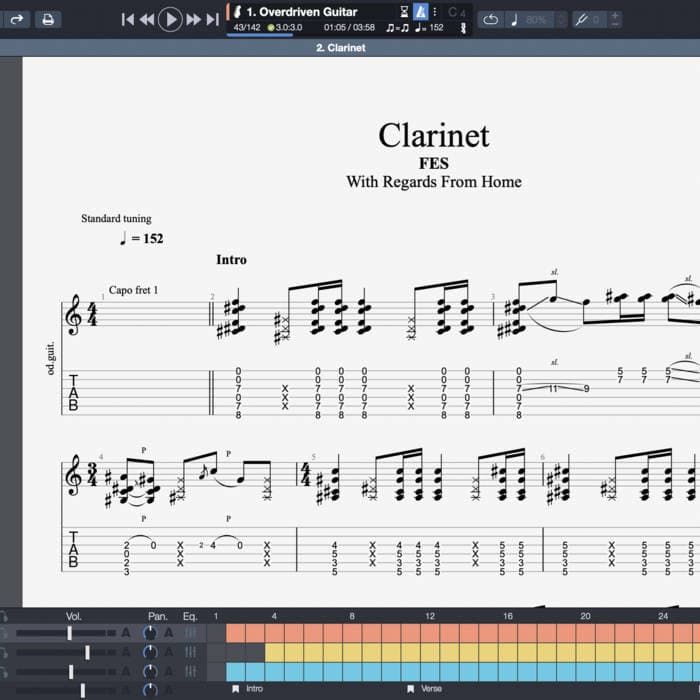Image resolution: width=700 pixels, height=700 pixels.
Task: Click the plus/minus tonality stepper
Action: 615,20
